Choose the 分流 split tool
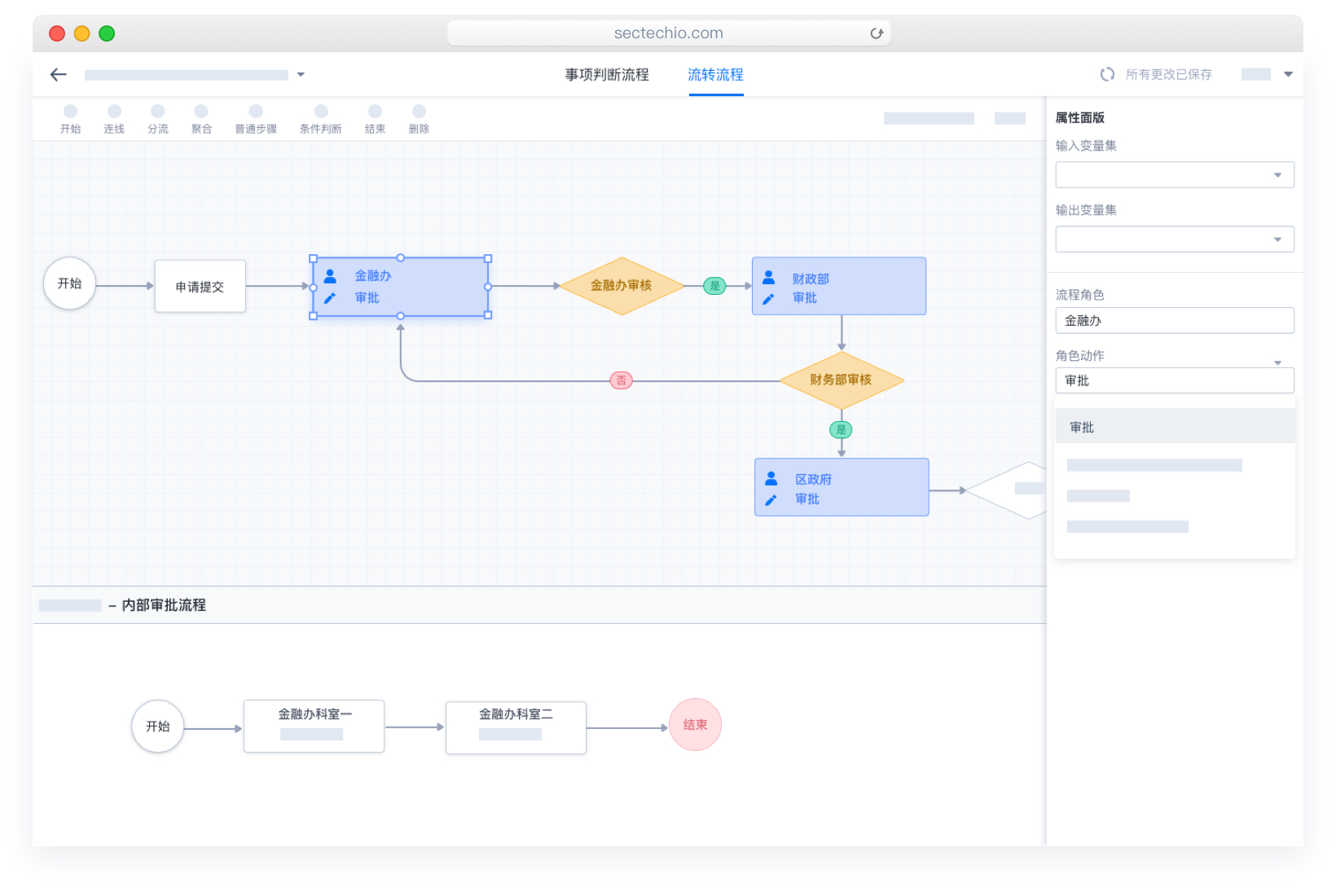This screenshot has width=1336, height=896. (158, 118)
